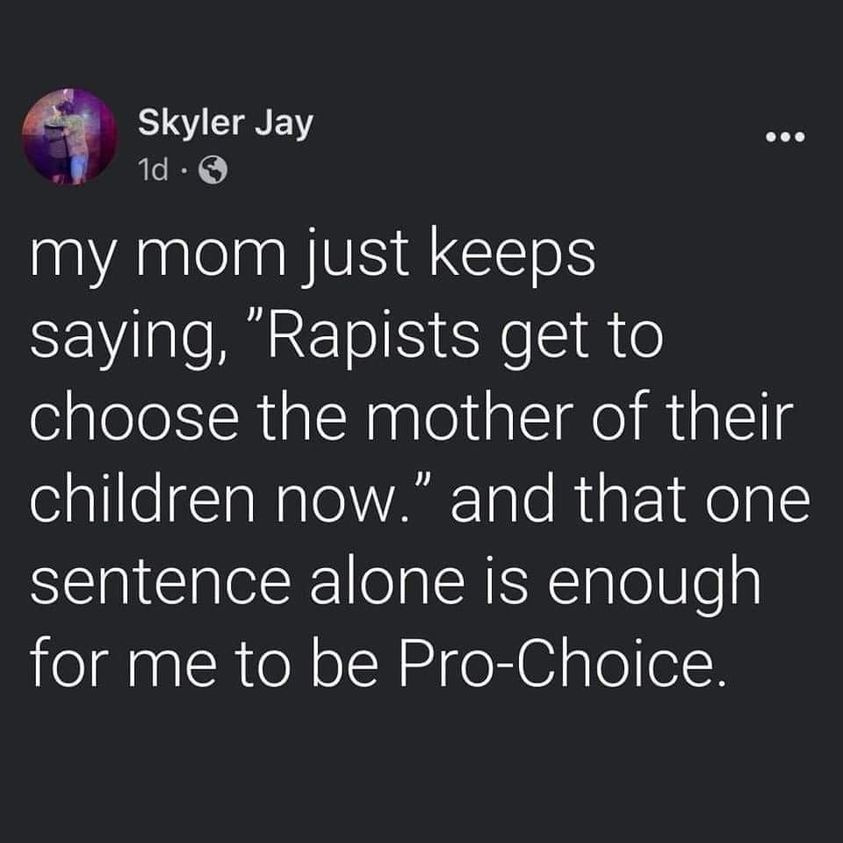Click the 1d post timestamp
843x843 pixels.
pos(153,170)
